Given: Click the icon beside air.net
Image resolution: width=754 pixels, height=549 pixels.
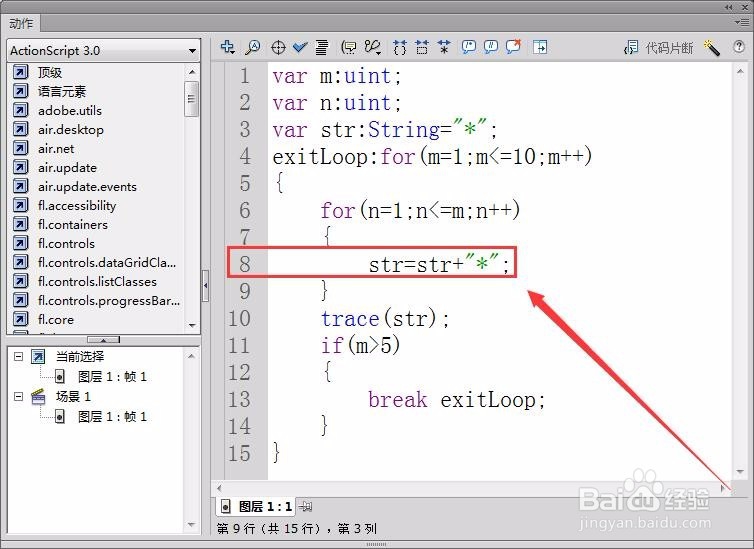Looking at the screenshot, I should (20, 149).
